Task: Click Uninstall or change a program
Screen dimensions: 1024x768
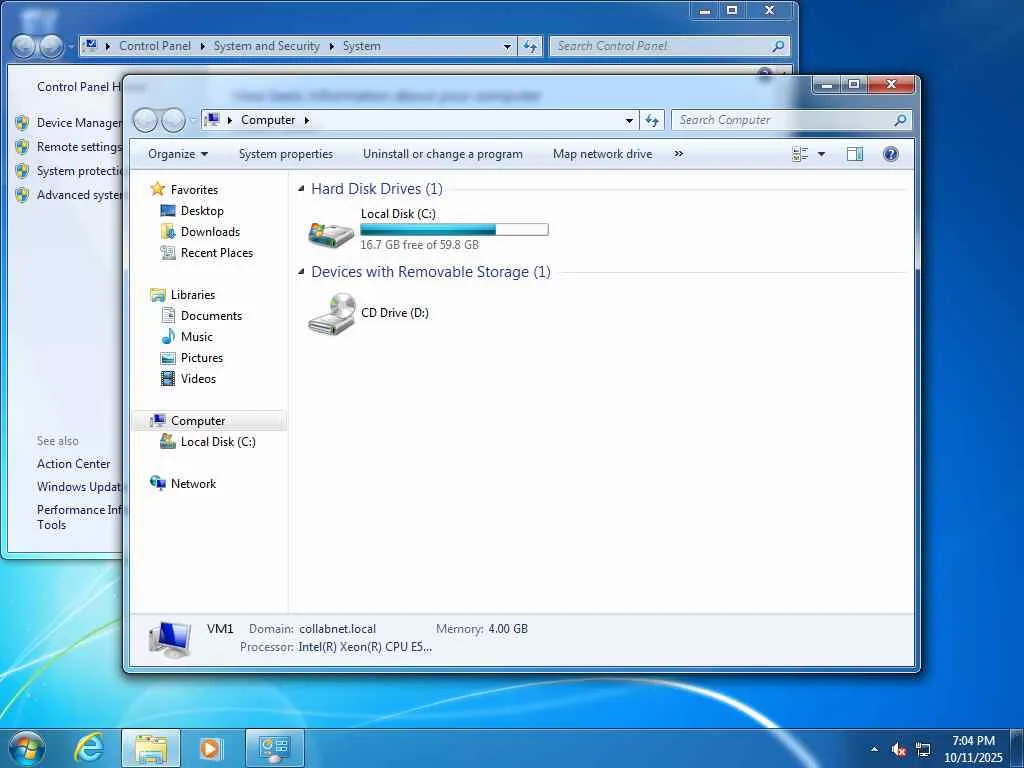Action: [443, 154]
